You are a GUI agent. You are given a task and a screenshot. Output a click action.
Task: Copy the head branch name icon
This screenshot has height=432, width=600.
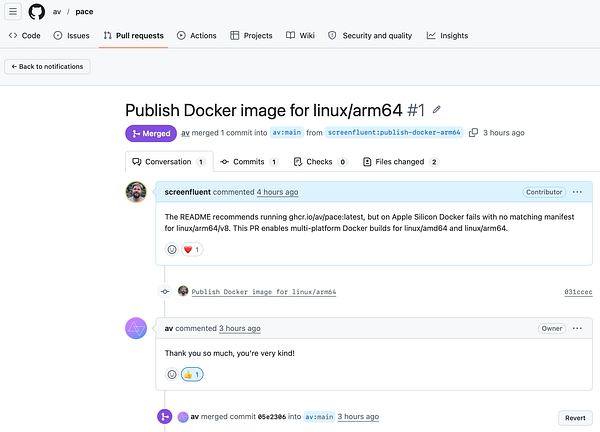[x=473, y=132]
